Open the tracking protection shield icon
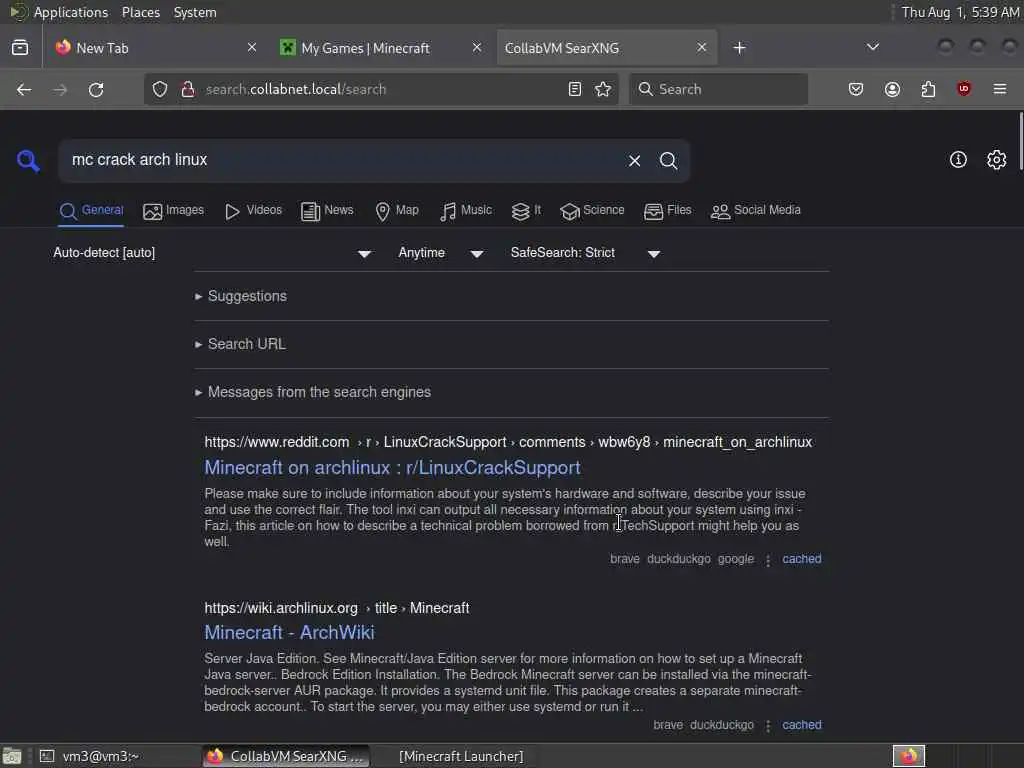Screen dimensions: 1024x768 pos(160,89)
